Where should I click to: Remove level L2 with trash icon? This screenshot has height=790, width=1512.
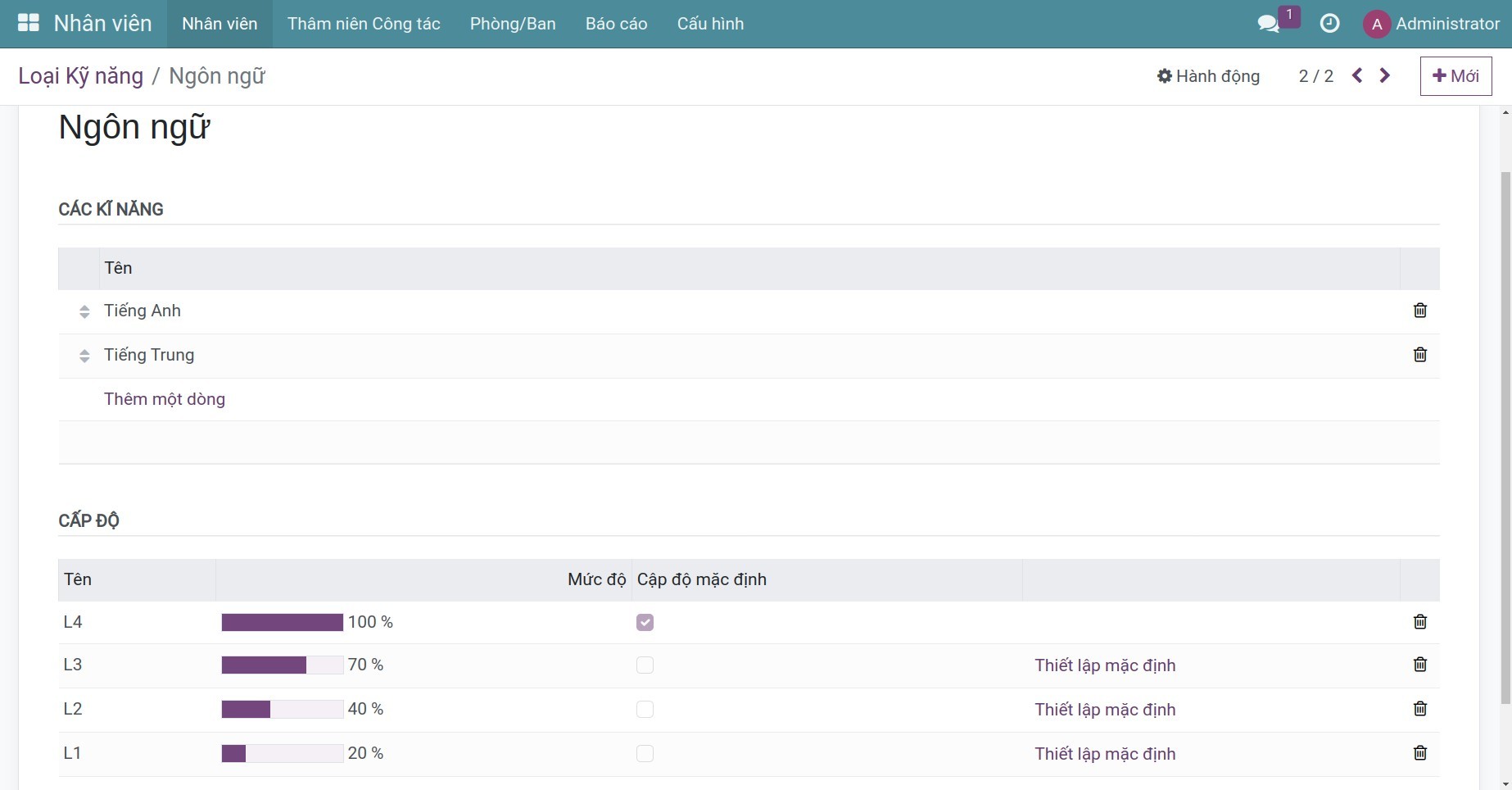pos(1419,709)
